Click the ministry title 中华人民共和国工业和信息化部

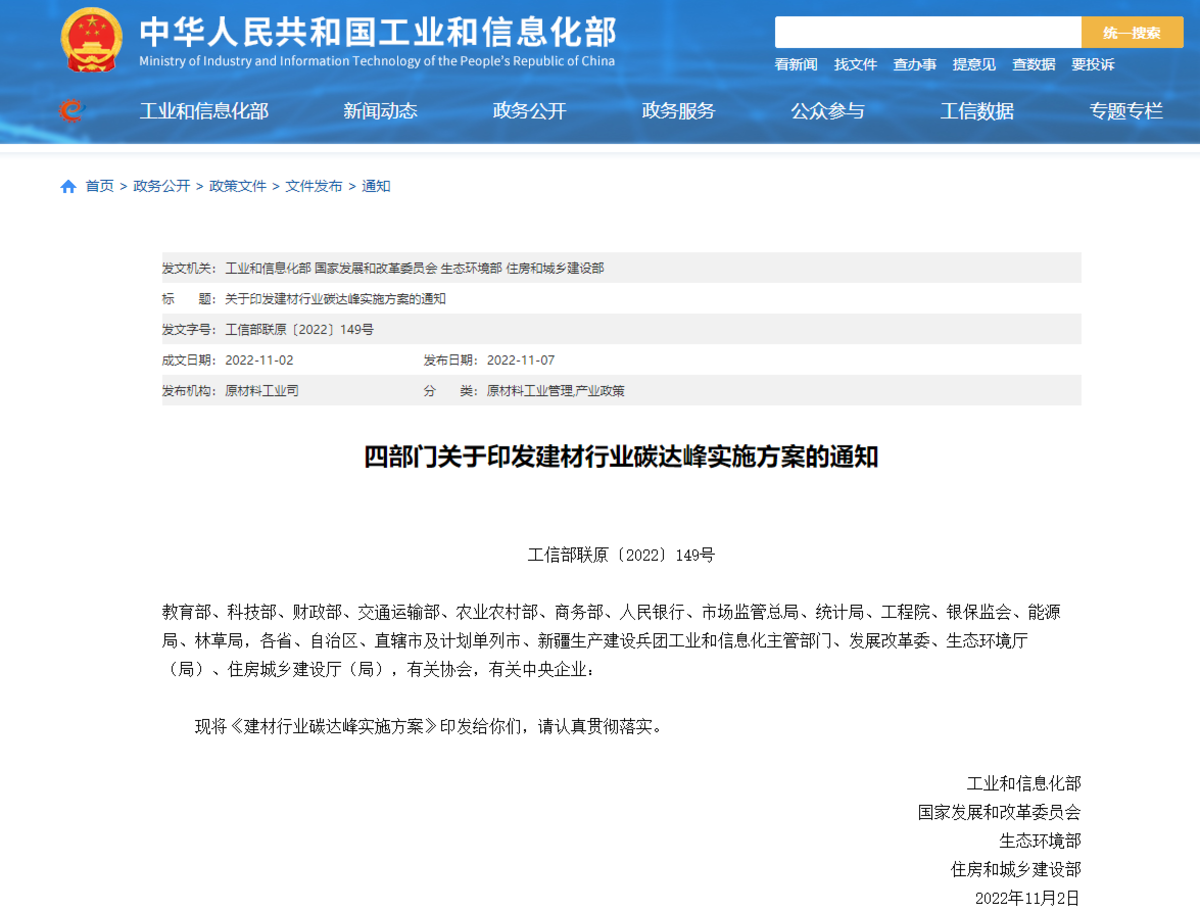click(x=378, y=31)
